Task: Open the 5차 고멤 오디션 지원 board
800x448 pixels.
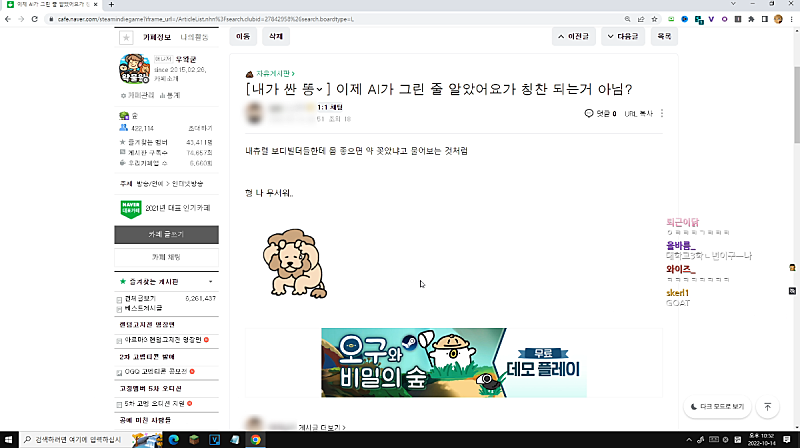Action: (x=155, y=404)
